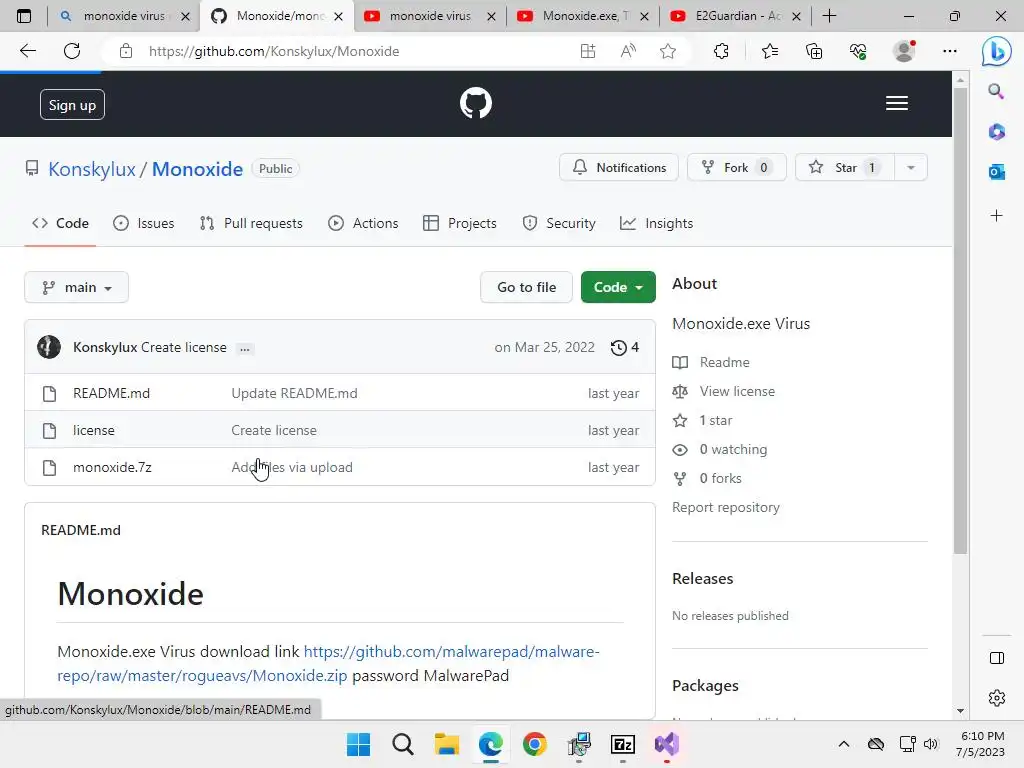Select the Code repository tab
This screenshot has height=768, width=1024.
tap(60, 223)
